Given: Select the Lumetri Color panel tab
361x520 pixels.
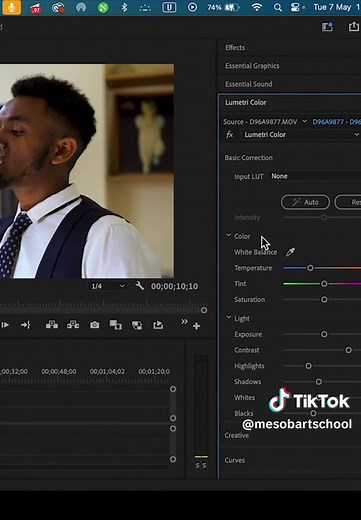Looking at the screenshot, I should 245,102.
